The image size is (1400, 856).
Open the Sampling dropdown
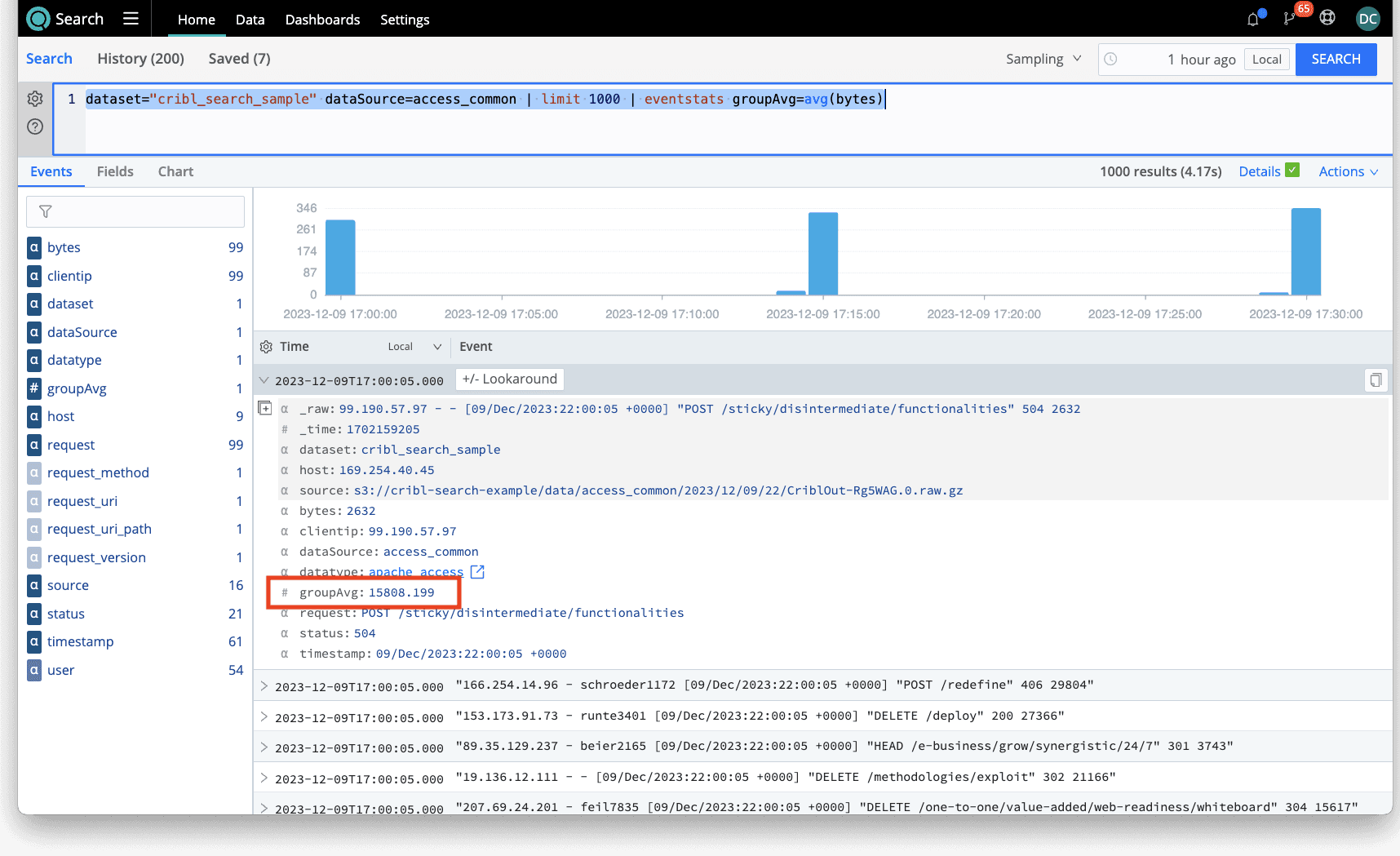[1043, 59]
